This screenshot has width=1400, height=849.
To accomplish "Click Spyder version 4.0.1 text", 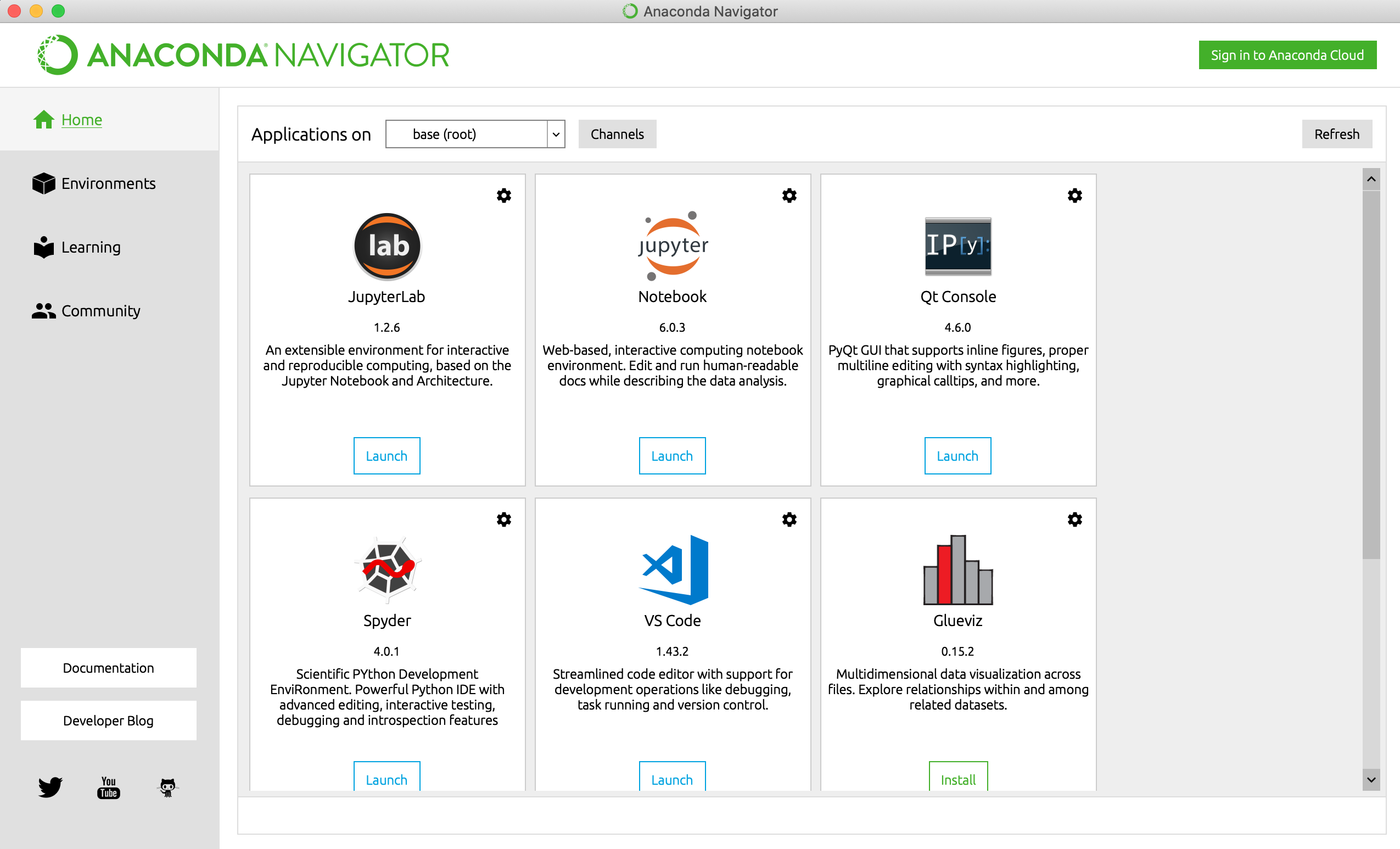I will pos(387,651).
